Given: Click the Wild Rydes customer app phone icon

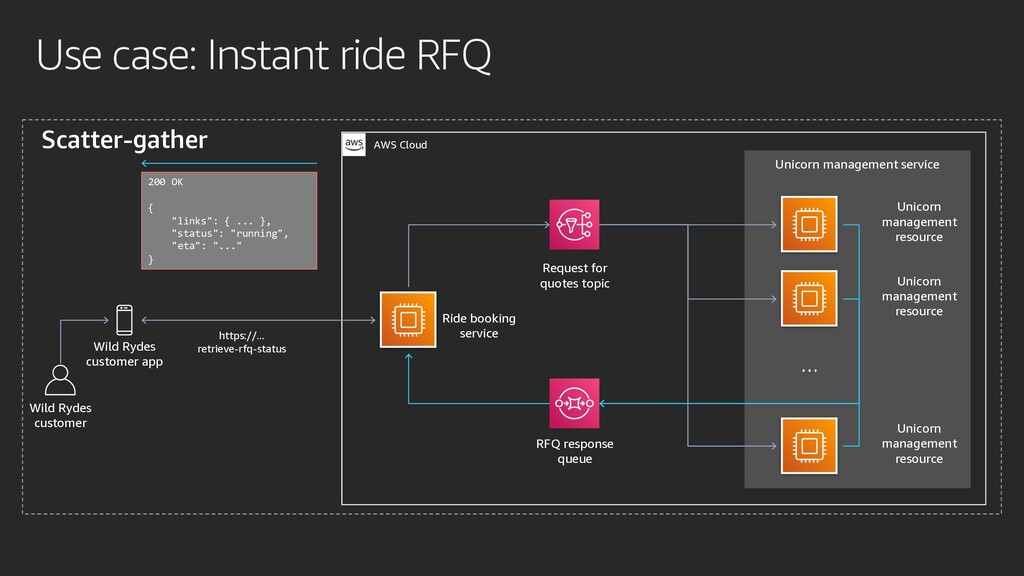Looking at the screenshot, I should pyautogui.click(x=124, y=320).
